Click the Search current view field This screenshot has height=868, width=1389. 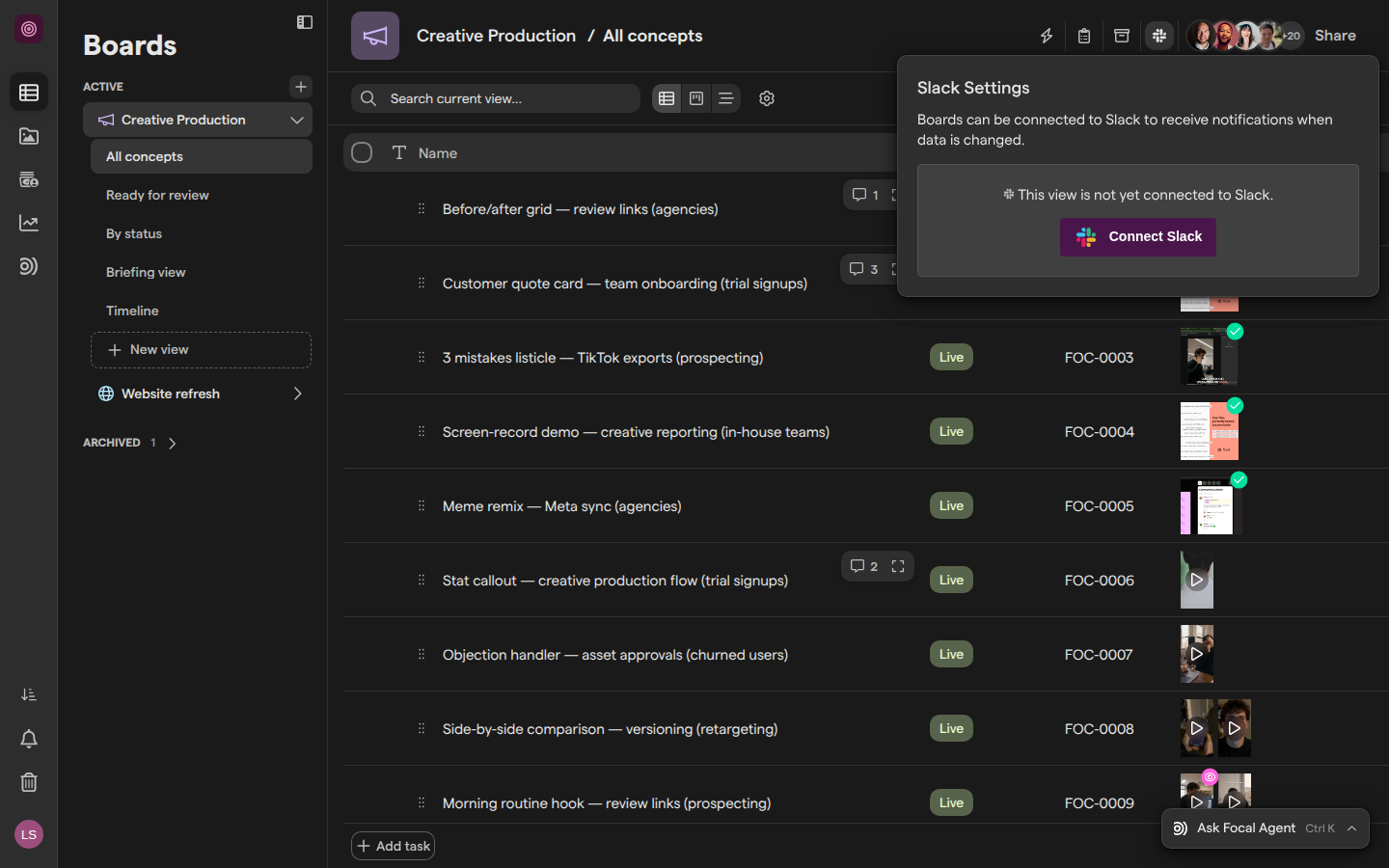[x=496, y=98]
